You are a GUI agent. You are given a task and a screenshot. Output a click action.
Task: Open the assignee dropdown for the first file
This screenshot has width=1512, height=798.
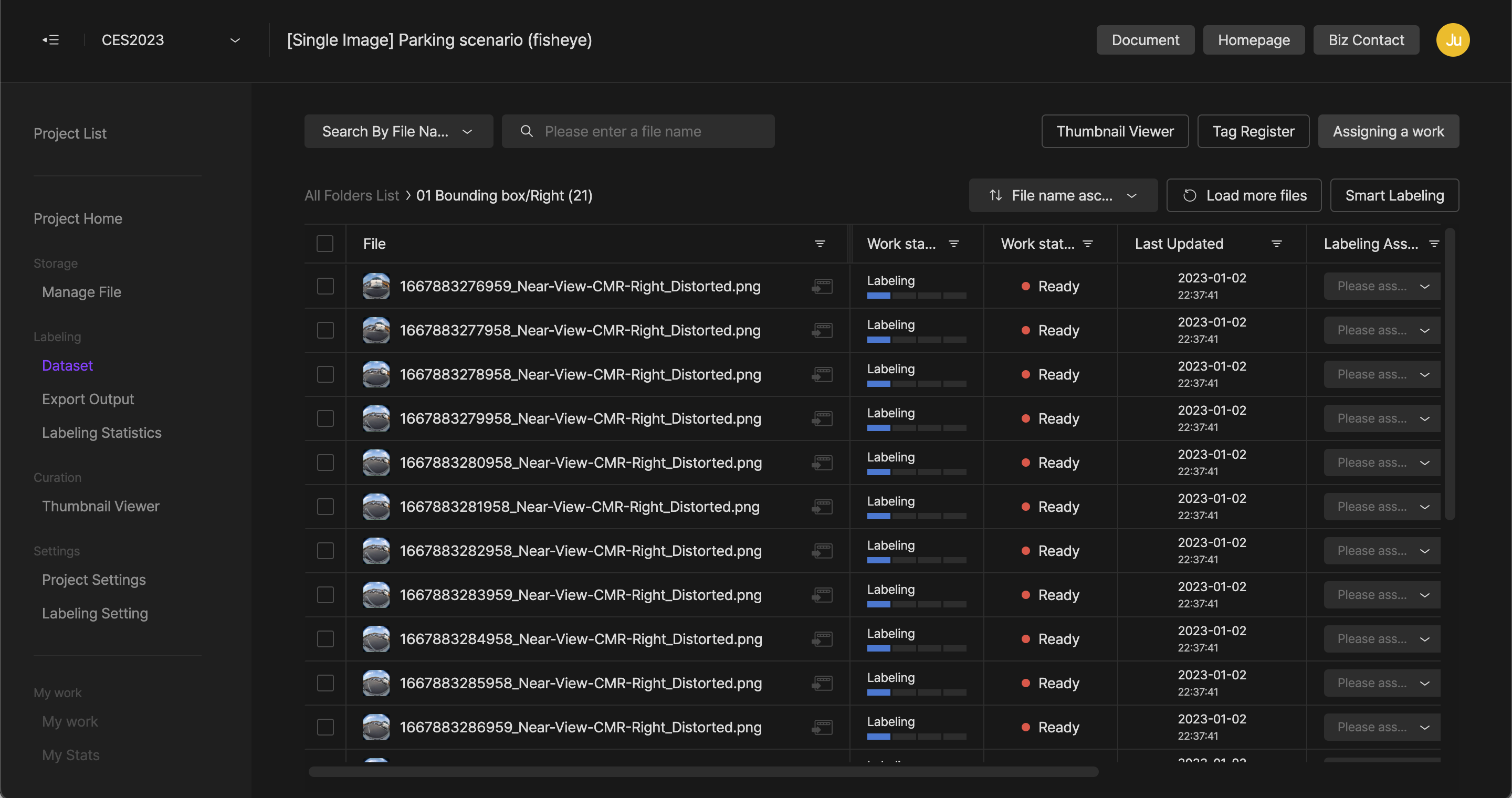pyautogui.click(x=1382, y=286)
